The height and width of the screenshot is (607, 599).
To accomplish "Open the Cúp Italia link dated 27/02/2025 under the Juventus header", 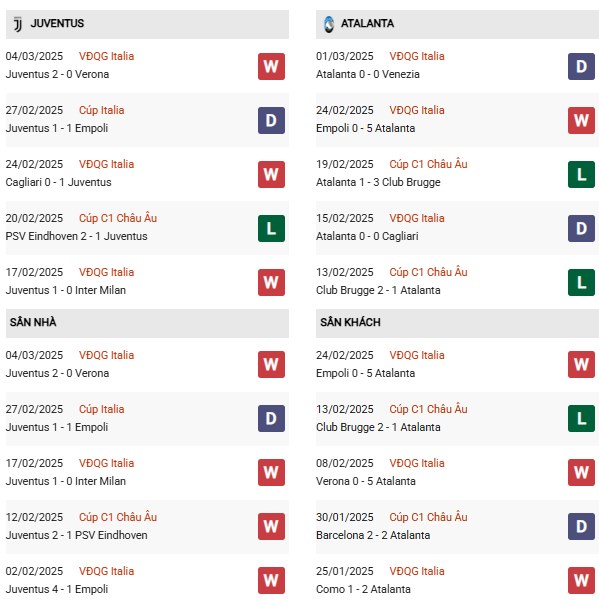I will [102, 110].
